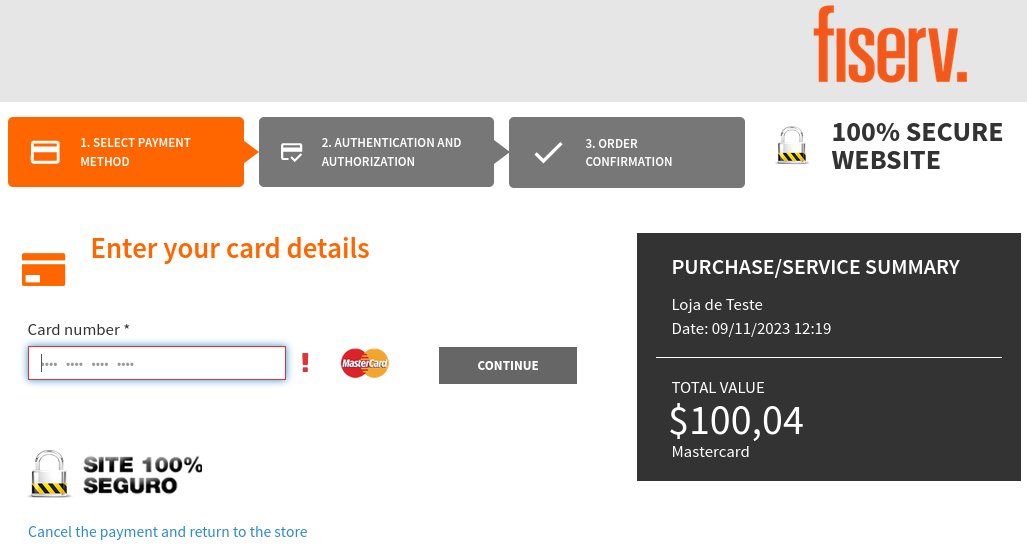Open the Order Confirmation step
The width and height of the screenshot is (1027, 545).
tap(627, 152)
